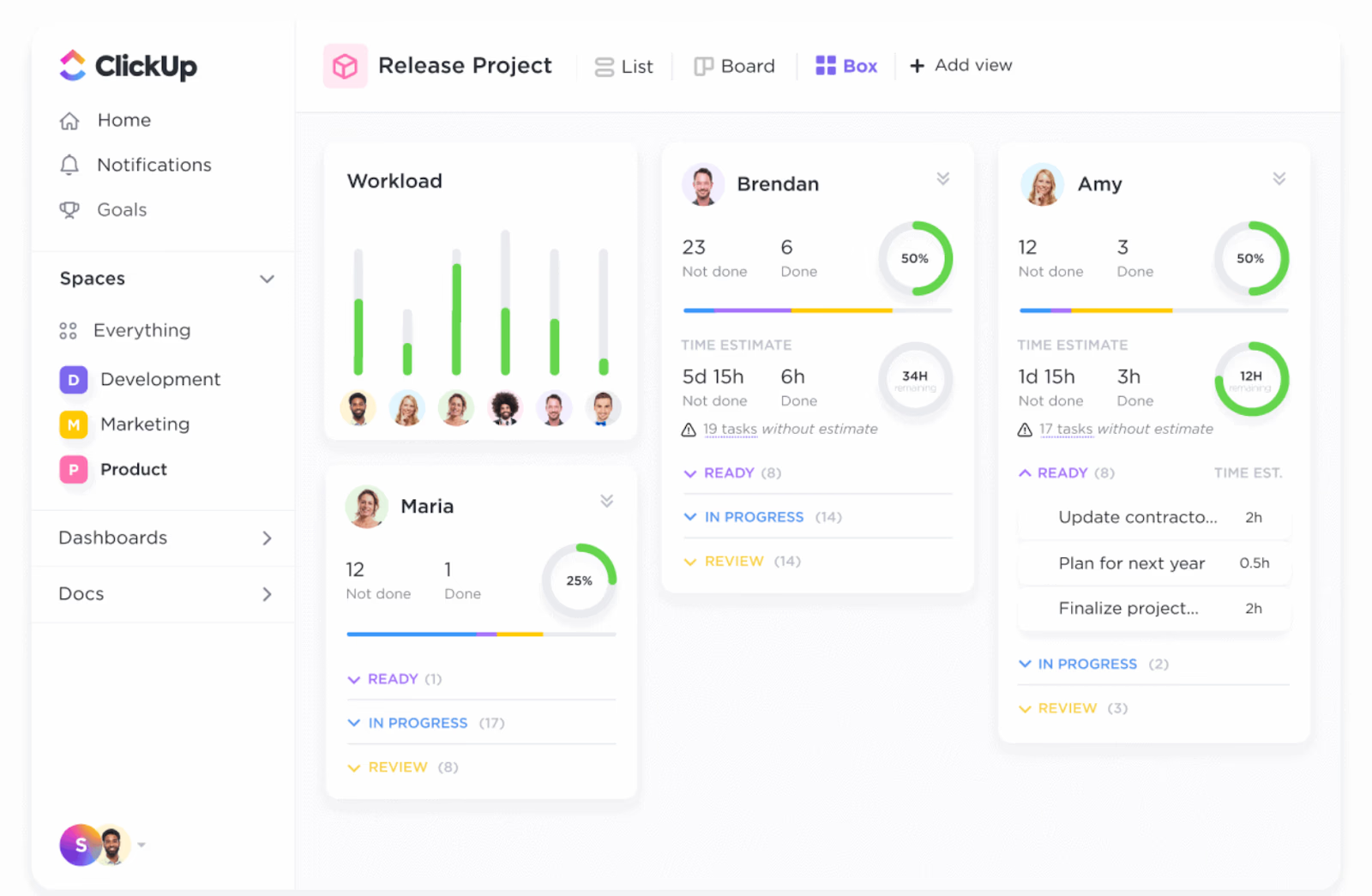Image resolution: width=1372 pixels, height=896 pixels.
Task: Click the ClickUp logo
Action: click(x=128, y=65)
